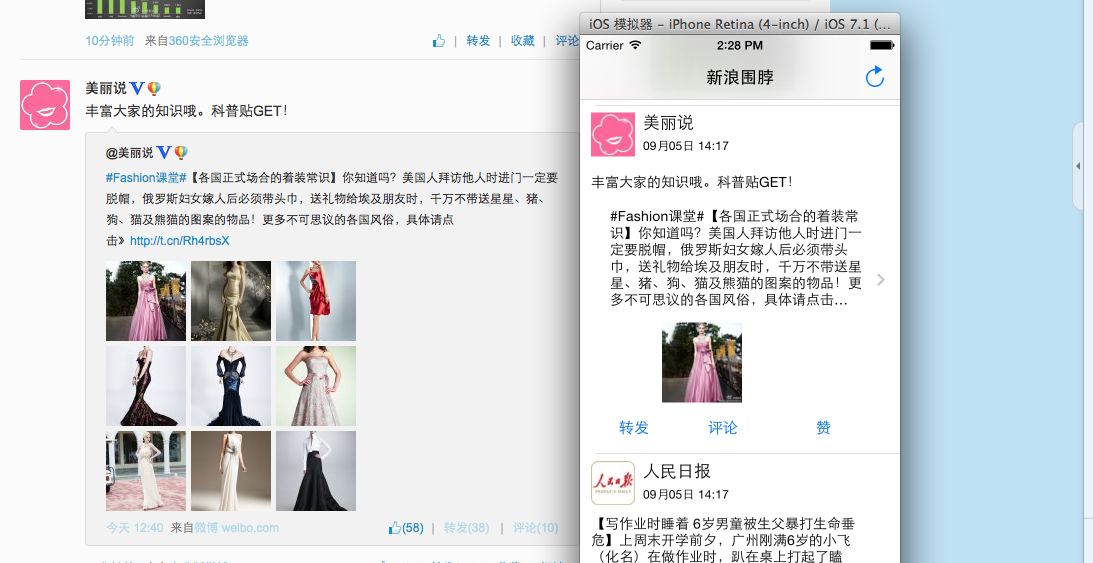Open the cream dress outdoor photo thumbnail
The height and width of the screenshot is (563, 1093).
pos(146,471)
